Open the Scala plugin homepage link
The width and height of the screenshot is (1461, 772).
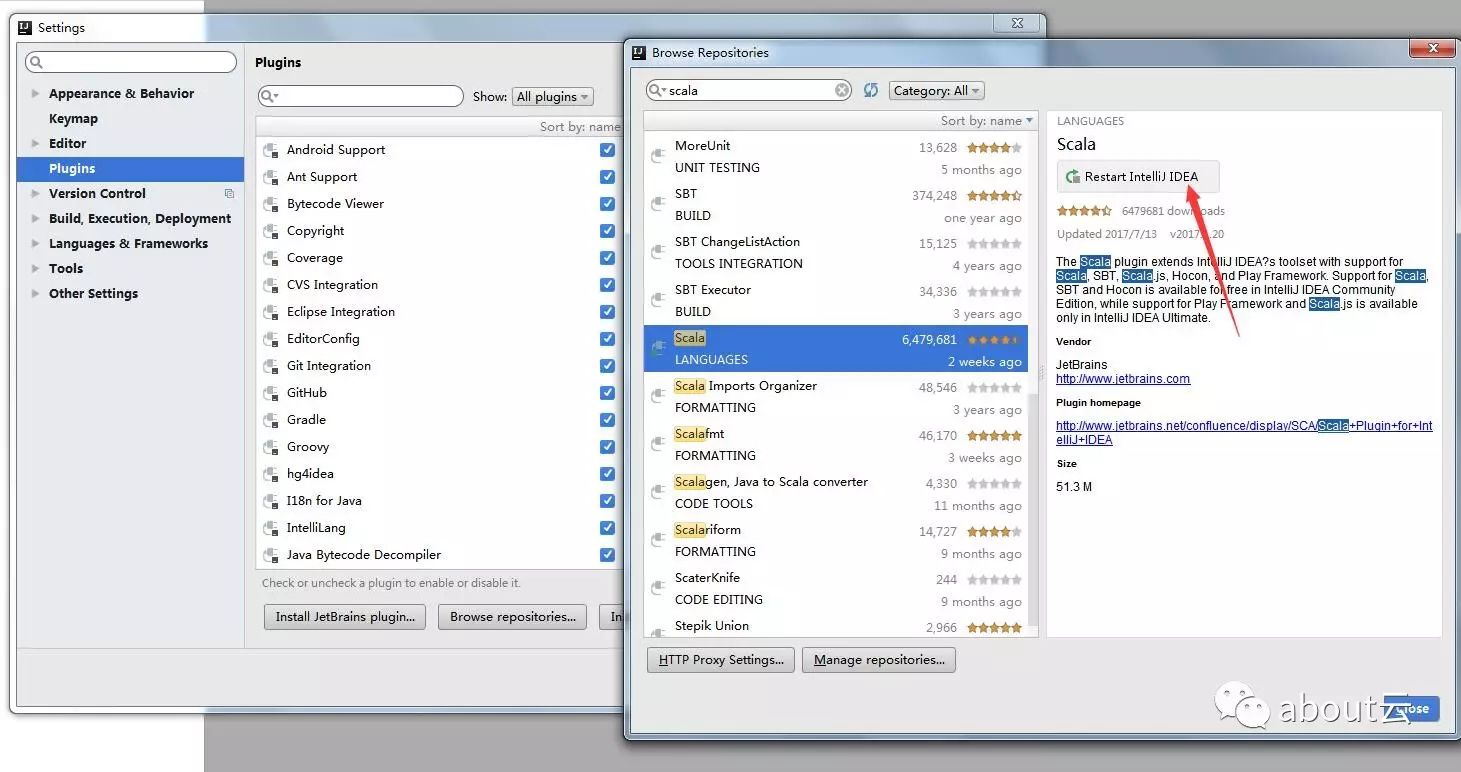[x=1244, y=432]
